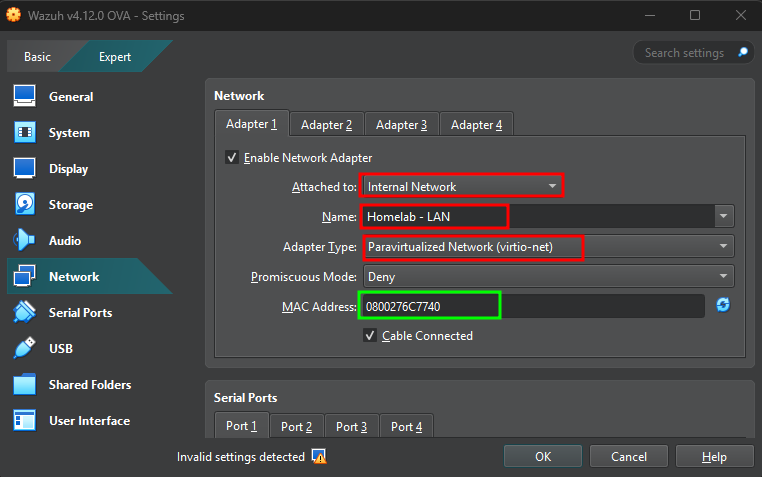Open the Adapter Type dropdown
762x477 pixels.
coord(548,247)
